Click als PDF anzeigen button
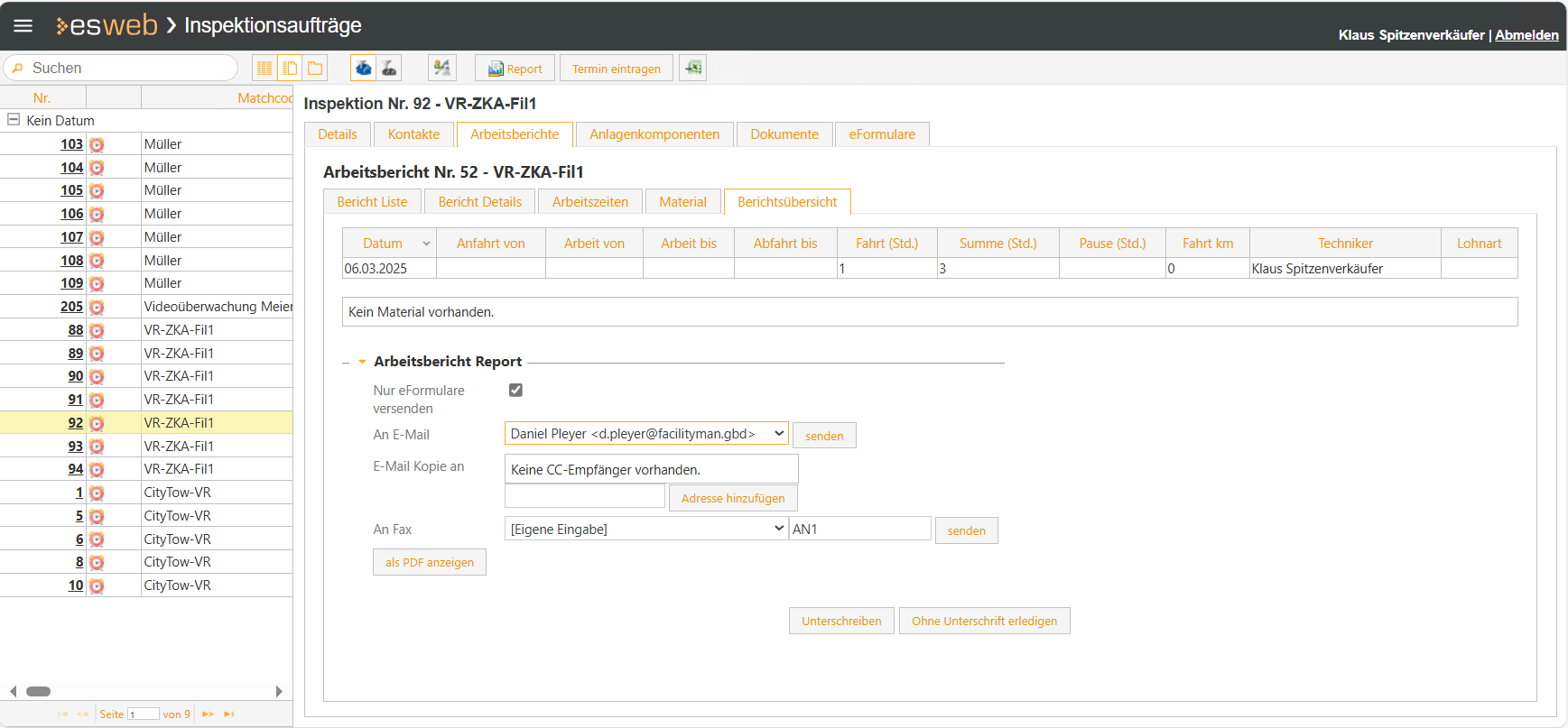The image size is (1568, 728). 430,562
